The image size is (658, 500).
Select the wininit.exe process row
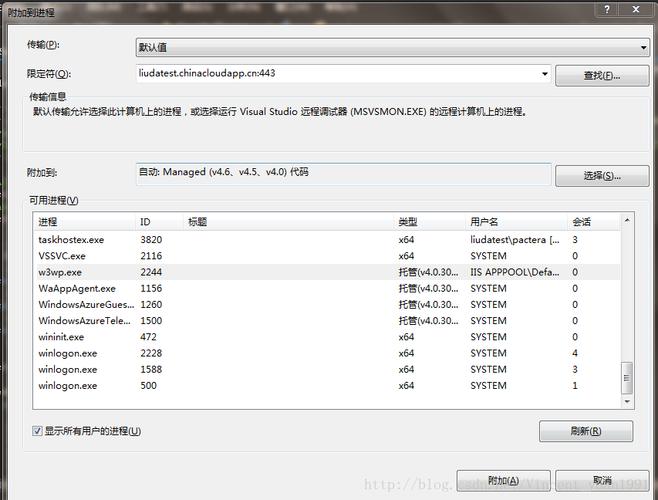coord(326,337)
